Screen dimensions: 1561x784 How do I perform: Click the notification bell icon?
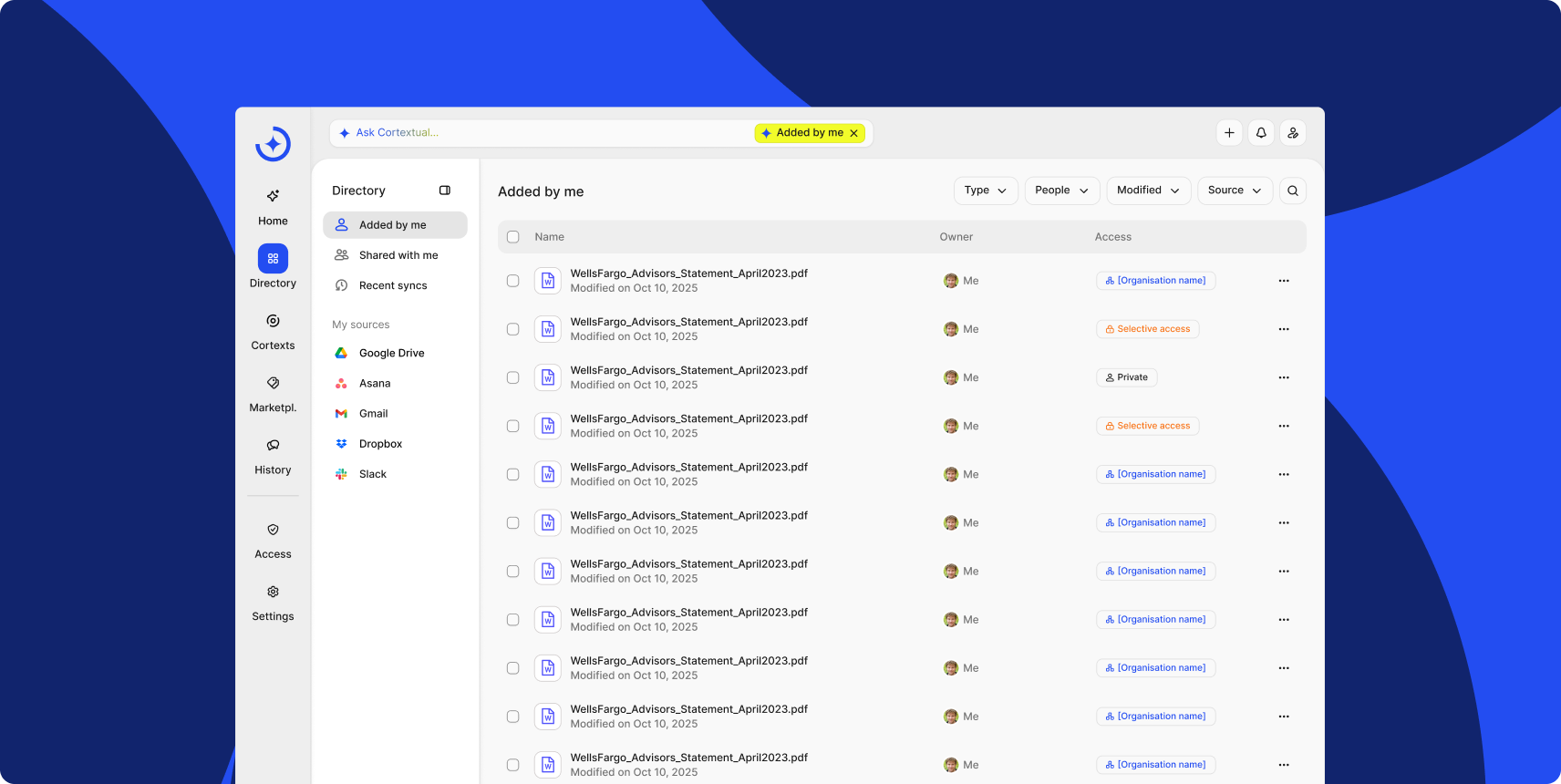click(1261, 133)
